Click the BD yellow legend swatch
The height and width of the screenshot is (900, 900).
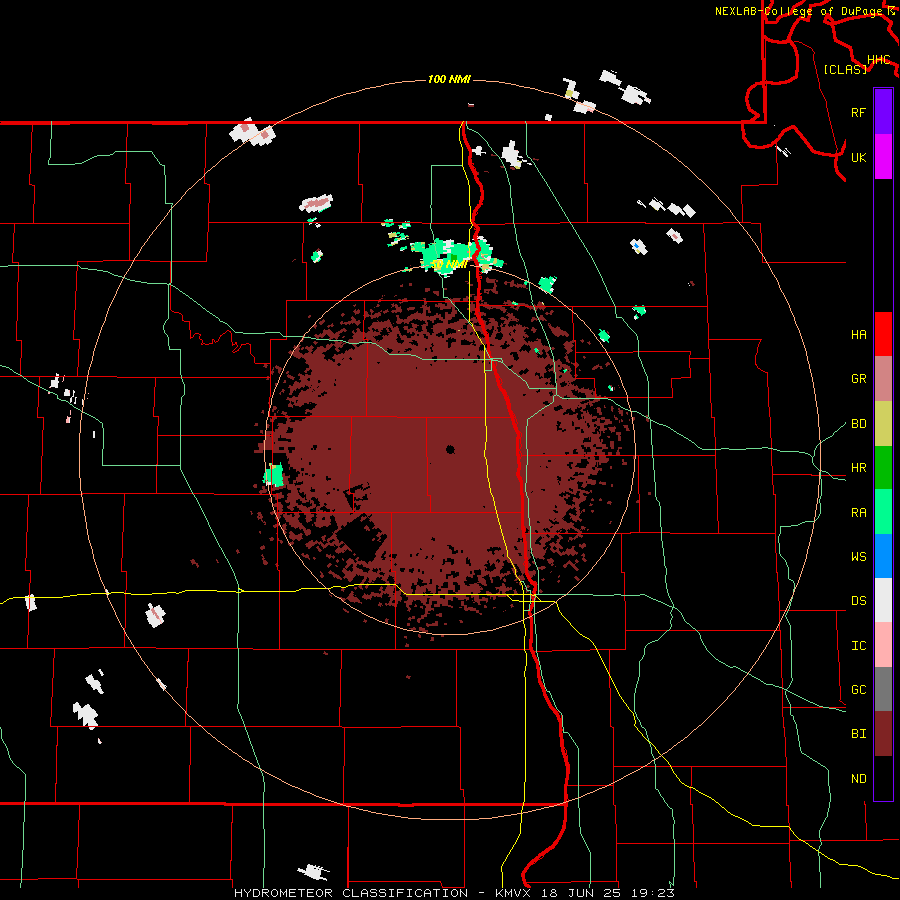pyautogui.click(x=883, y=424)
